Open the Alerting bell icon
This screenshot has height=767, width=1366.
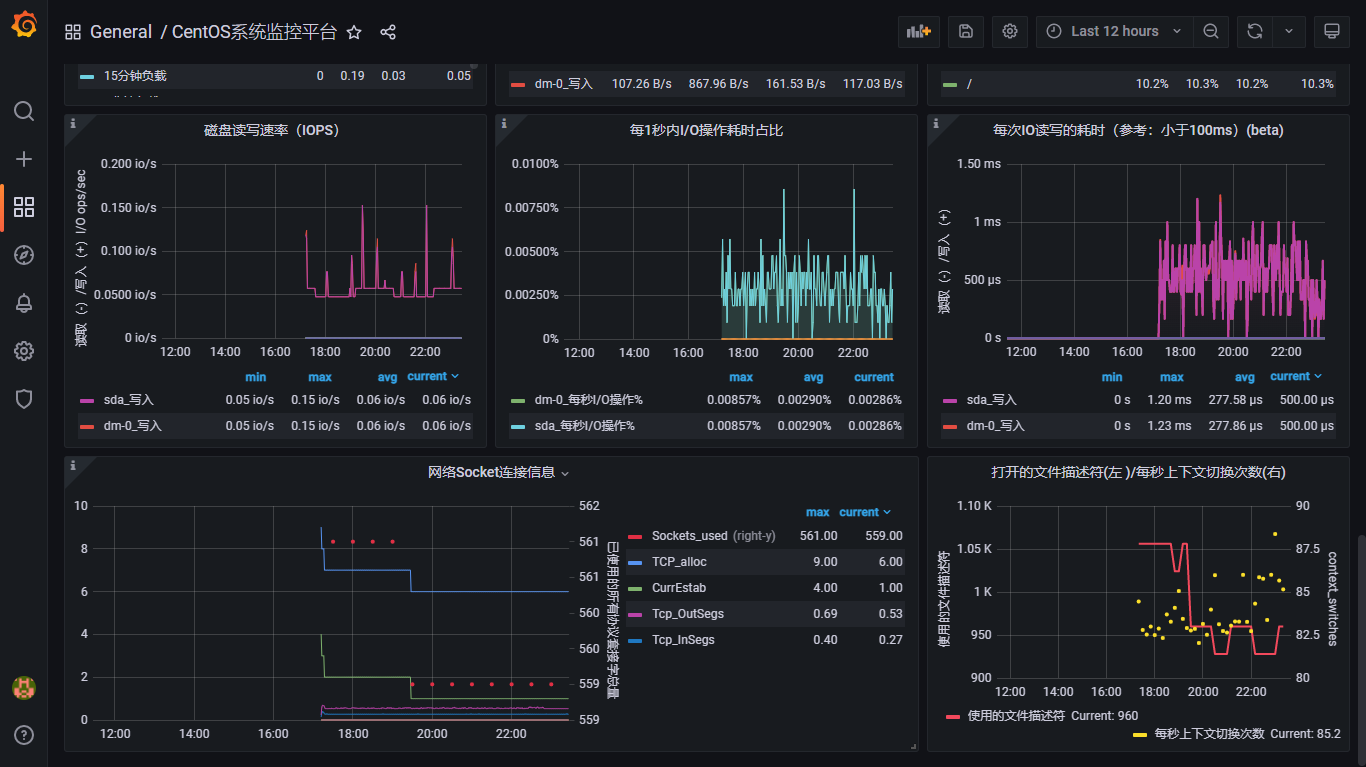point(24,303)
